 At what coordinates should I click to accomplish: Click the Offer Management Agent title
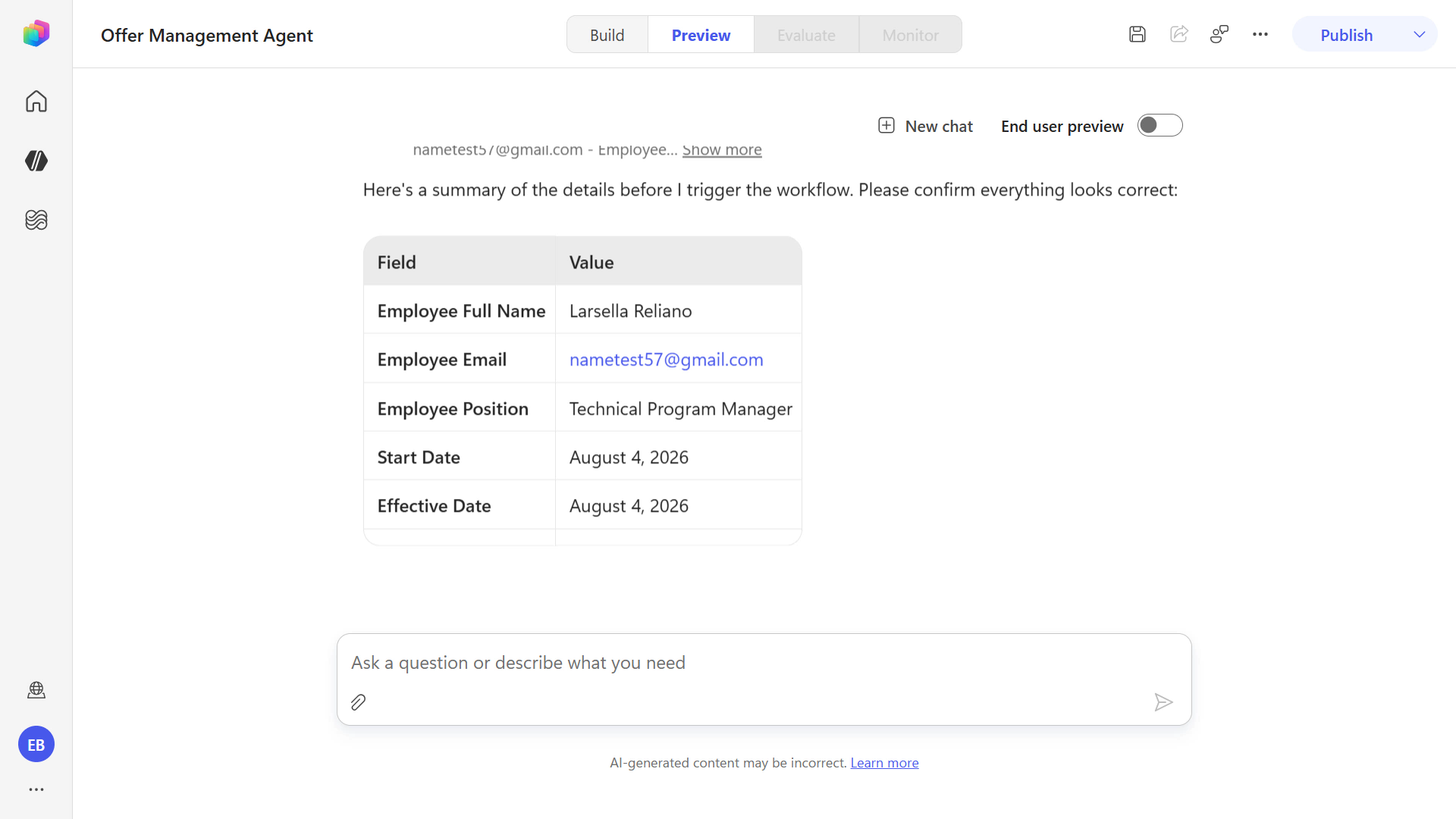pos(206,35)
